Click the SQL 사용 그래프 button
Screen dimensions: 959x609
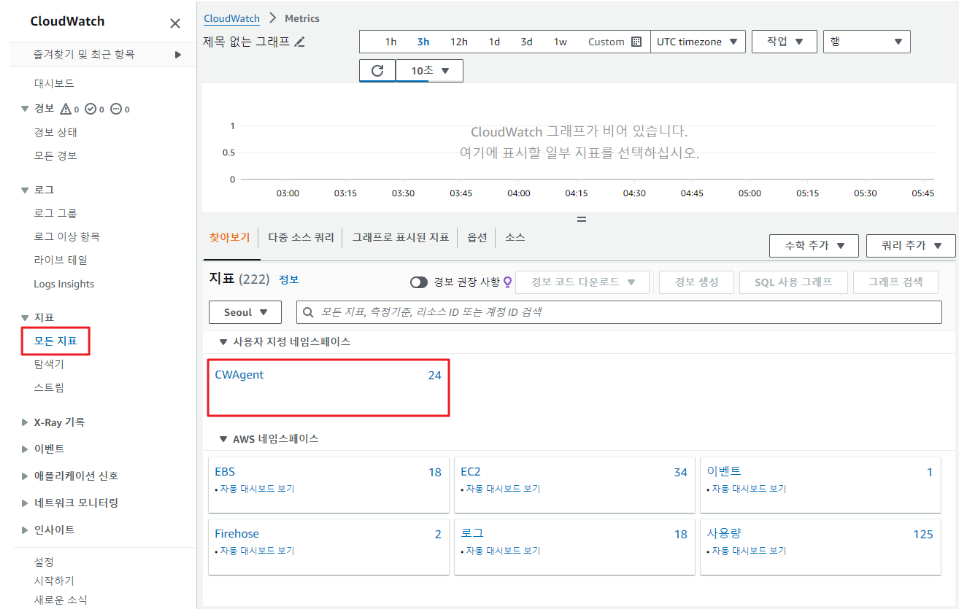(793, 282)
